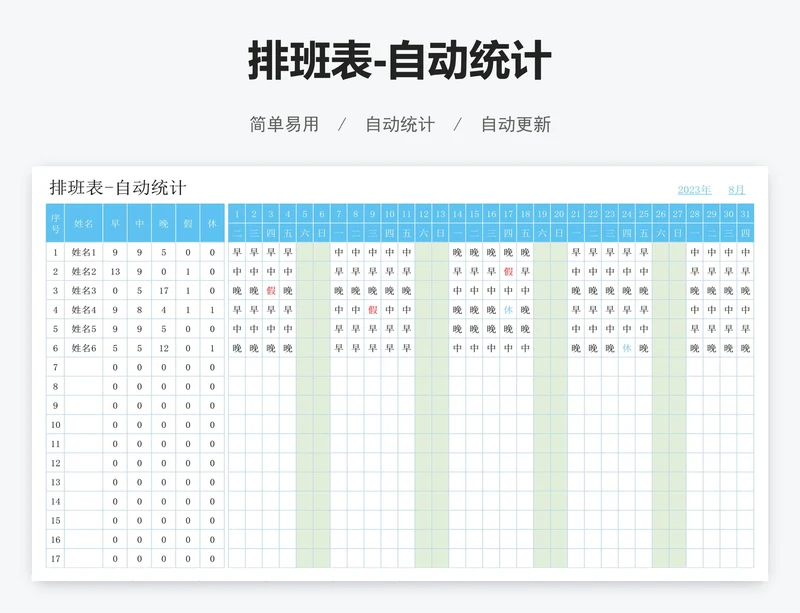
Task: Select date header 31
Action: click(x=745, y=214)
